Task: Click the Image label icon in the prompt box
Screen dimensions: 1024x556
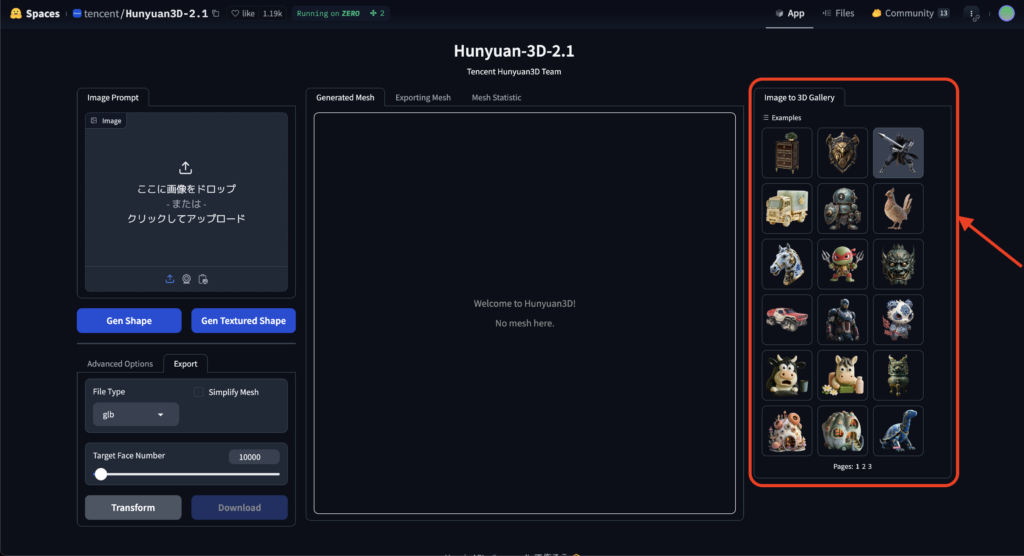Action: (x=94, y=121)
